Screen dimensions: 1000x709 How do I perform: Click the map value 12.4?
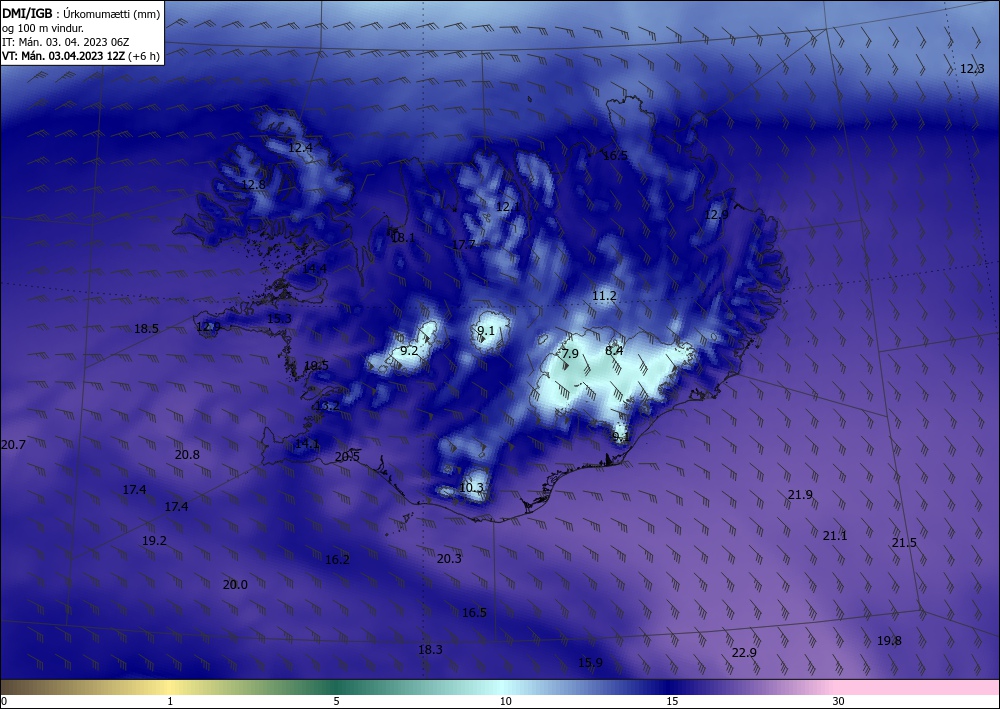click(x=300, y=148)
